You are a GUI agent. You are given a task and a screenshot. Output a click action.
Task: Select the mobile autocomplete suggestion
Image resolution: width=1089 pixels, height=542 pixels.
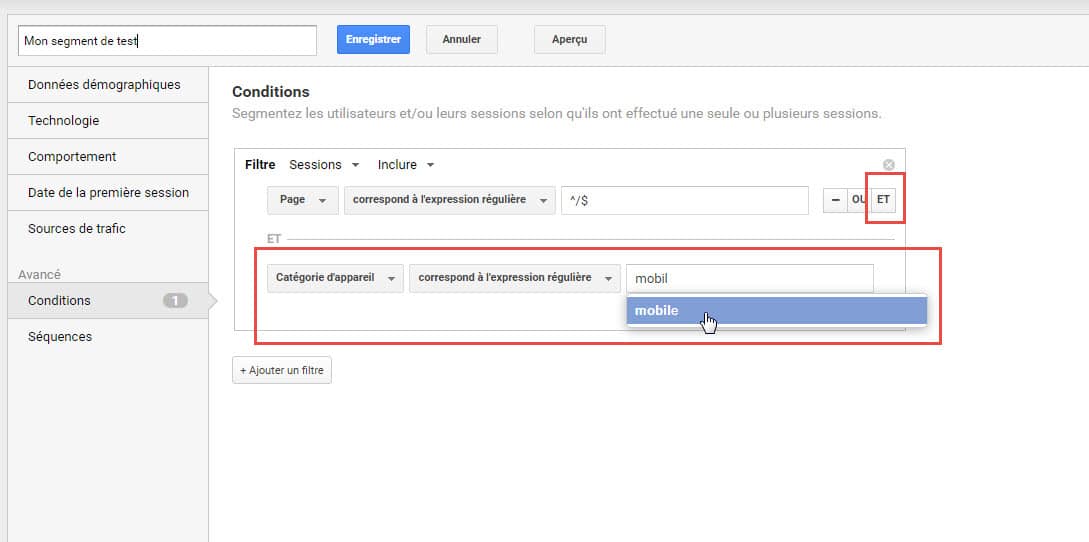tap(776, 311)
